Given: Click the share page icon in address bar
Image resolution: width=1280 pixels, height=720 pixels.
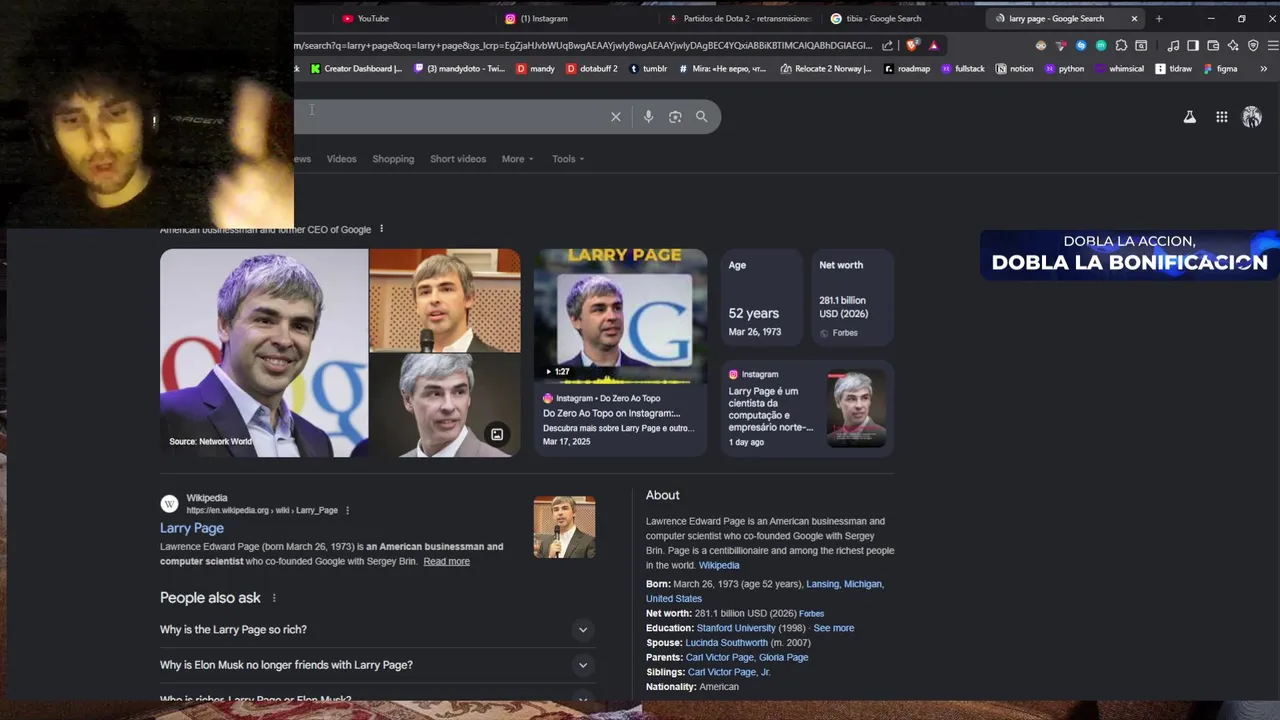Looking at the screenshot, I should point(887,45).
